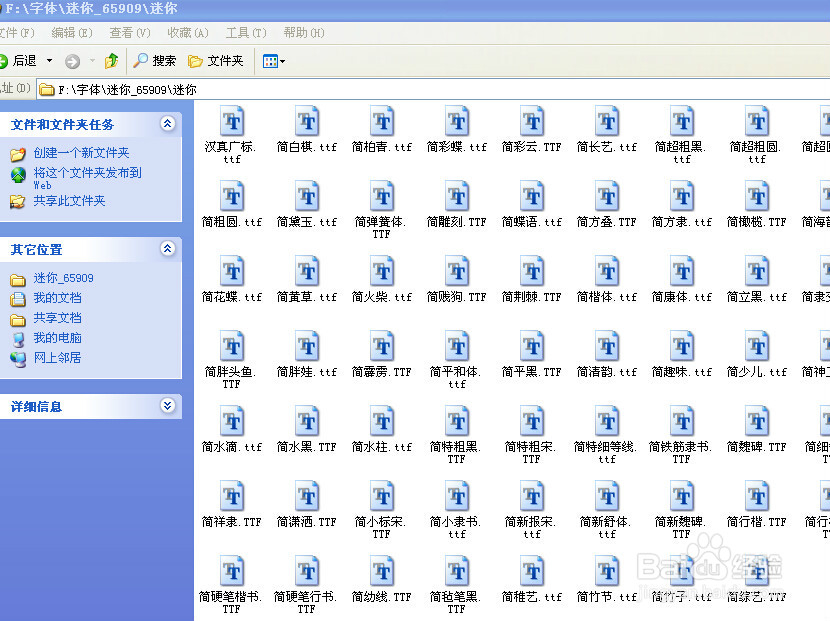Open the 编辑(E) menu
This screenshot has width=830, height=621.
71,33
